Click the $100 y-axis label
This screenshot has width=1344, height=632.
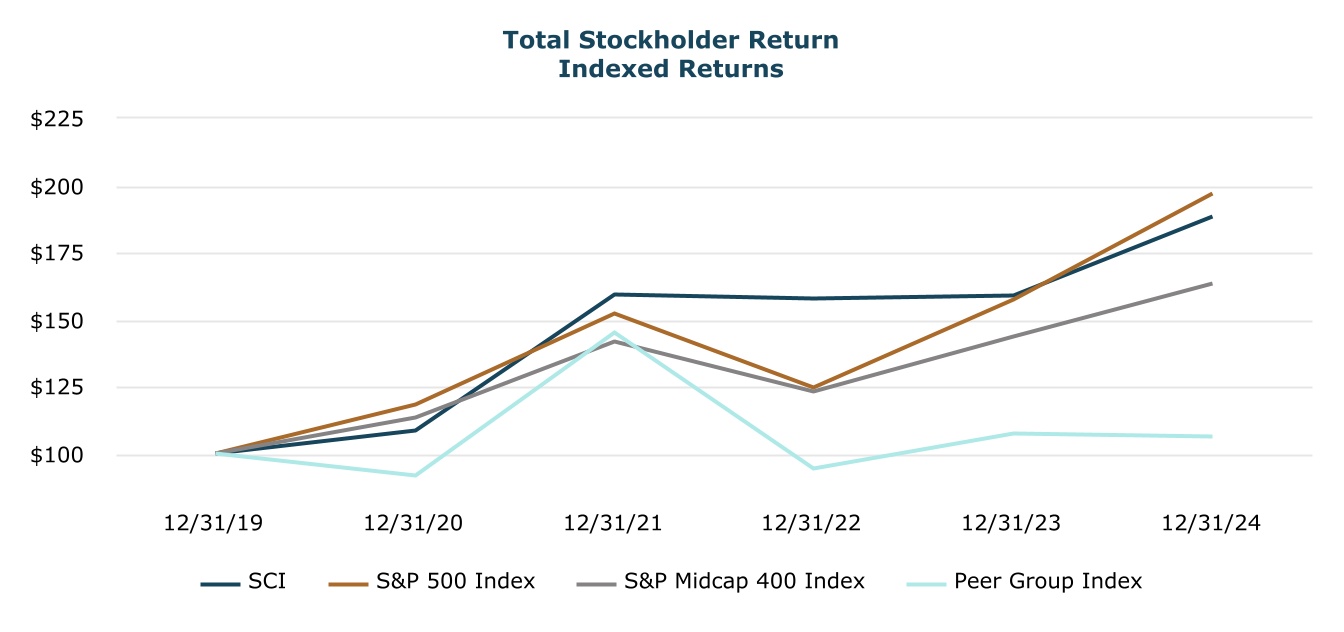click(57, 455)
